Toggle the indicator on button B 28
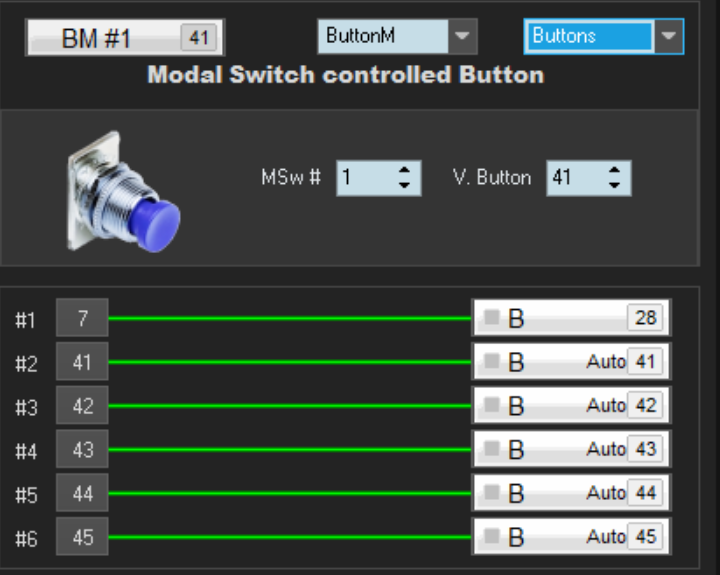 click(x=491, y=318)
